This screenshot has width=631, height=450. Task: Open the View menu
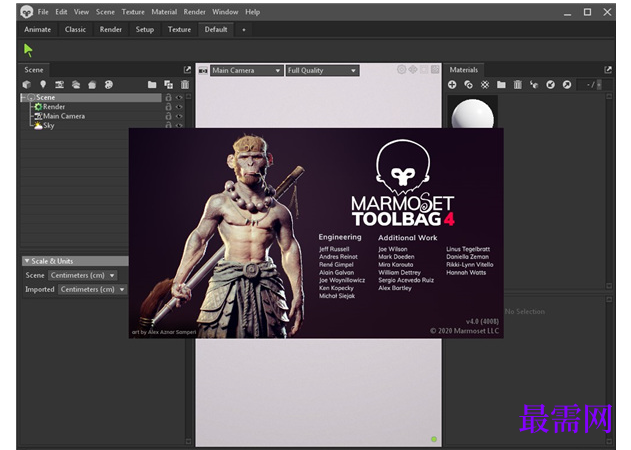click(x=81, y=12)
